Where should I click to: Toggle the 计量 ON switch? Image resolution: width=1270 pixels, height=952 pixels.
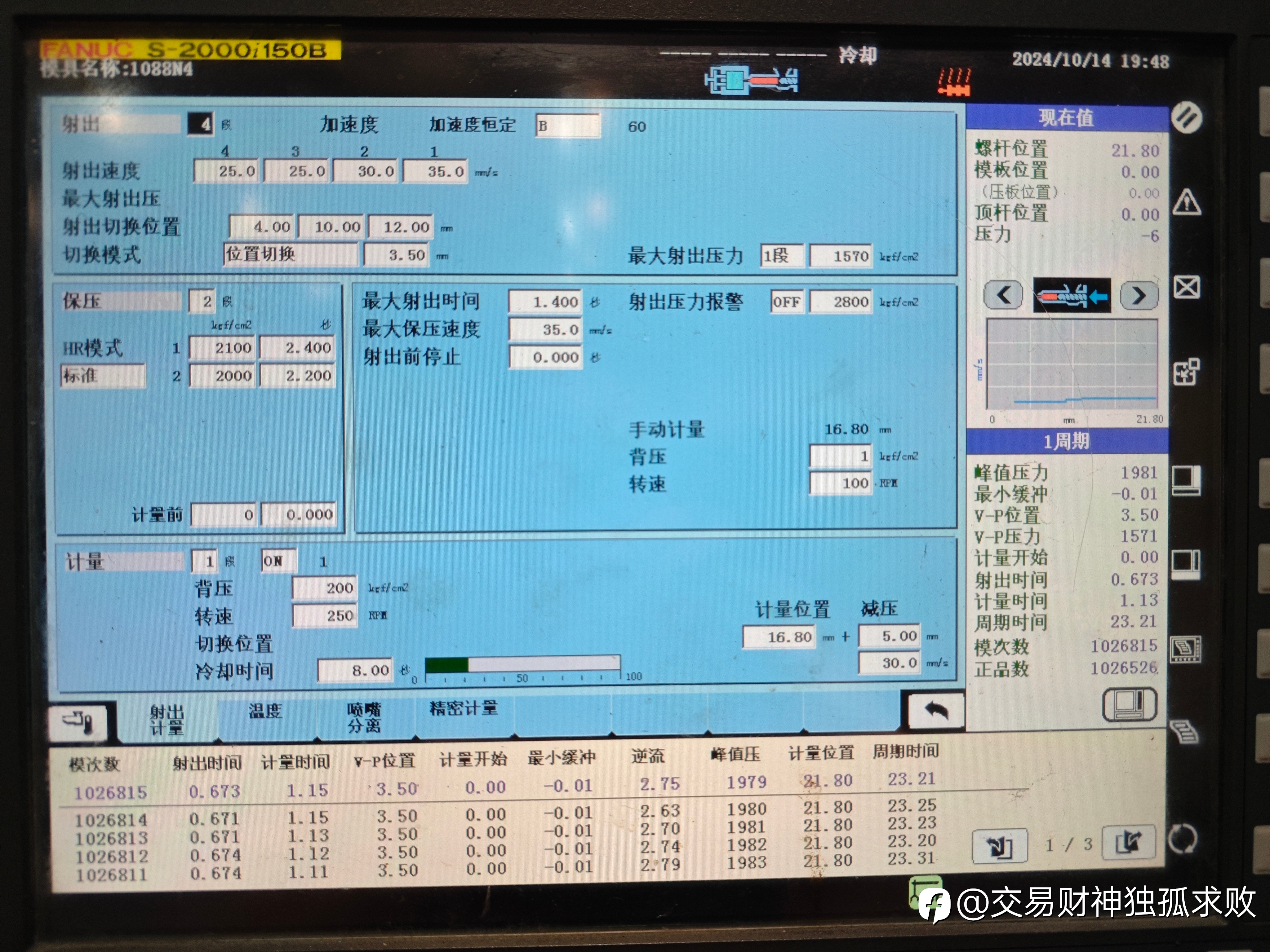click(x=278, y=561)
